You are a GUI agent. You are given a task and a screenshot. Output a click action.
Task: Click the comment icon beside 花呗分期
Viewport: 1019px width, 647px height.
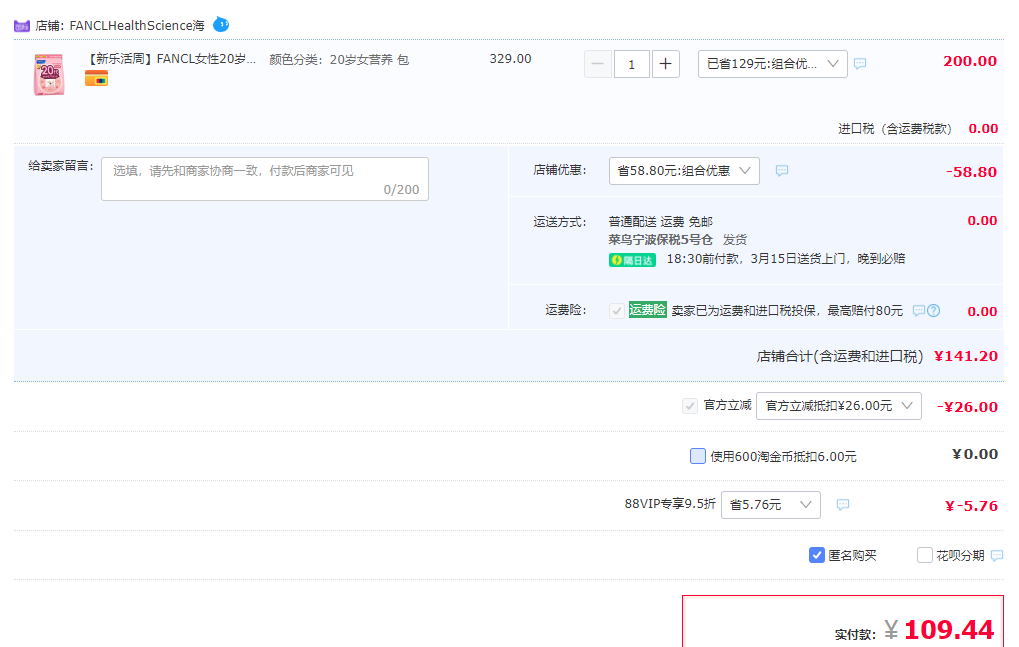click(x=997, y=555)
